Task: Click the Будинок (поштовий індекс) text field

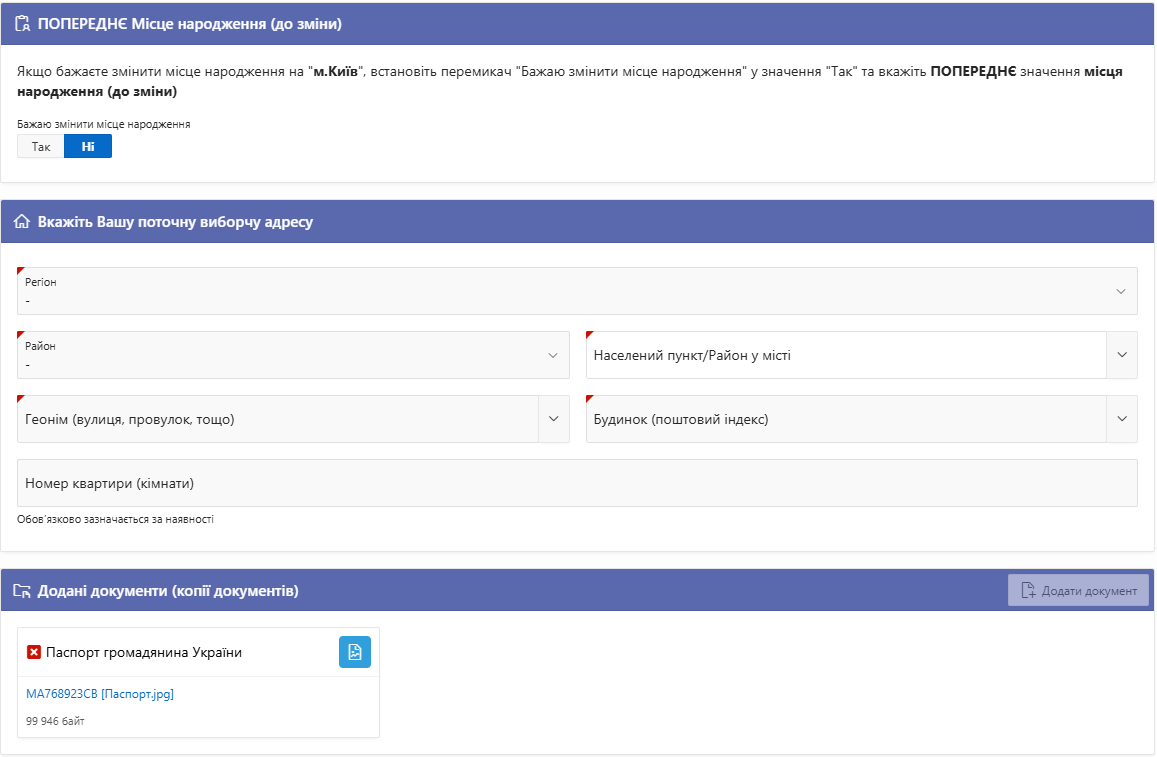Action: [845, 419]
